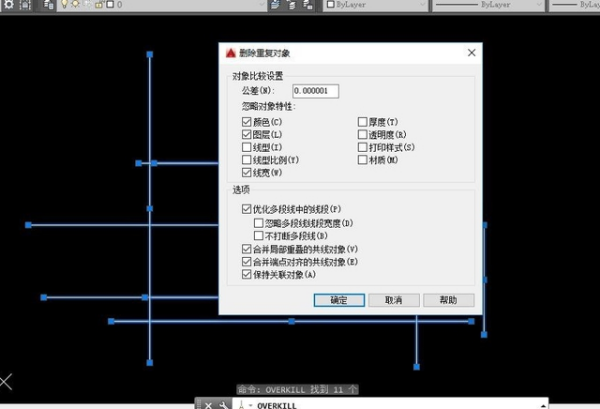The height and width of the screenshot is (409, 600).
Task: Close the command line with its X icon
Action: (x=208, y=405)
